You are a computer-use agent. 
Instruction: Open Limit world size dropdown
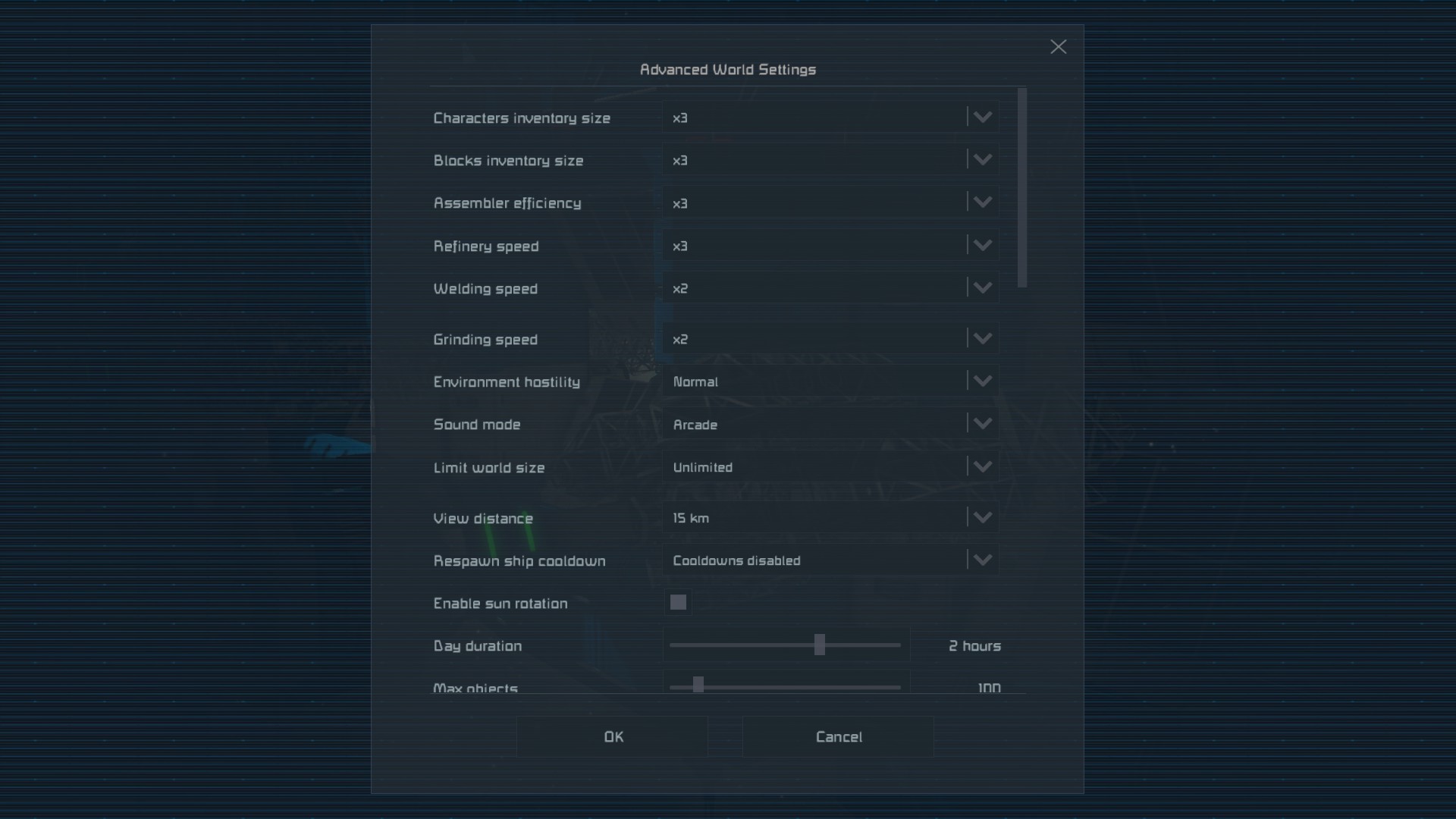point(830,467)
